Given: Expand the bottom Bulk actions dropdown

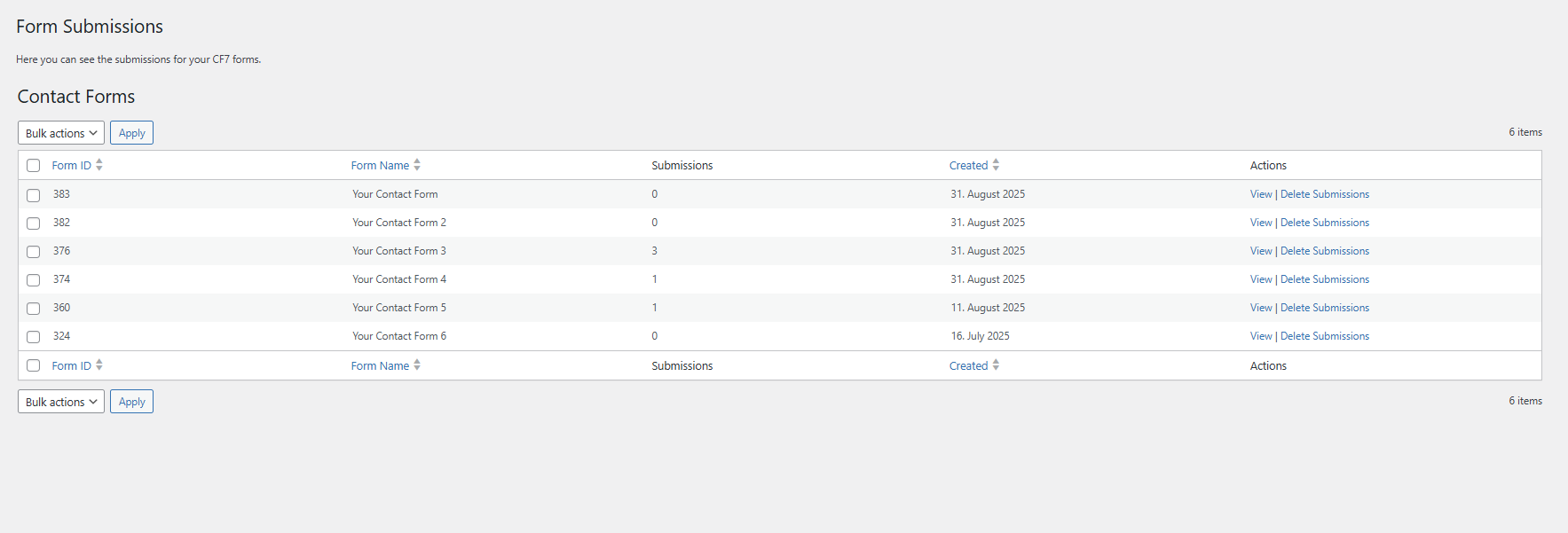Looking at the screenshot, I should pos(61,402).
